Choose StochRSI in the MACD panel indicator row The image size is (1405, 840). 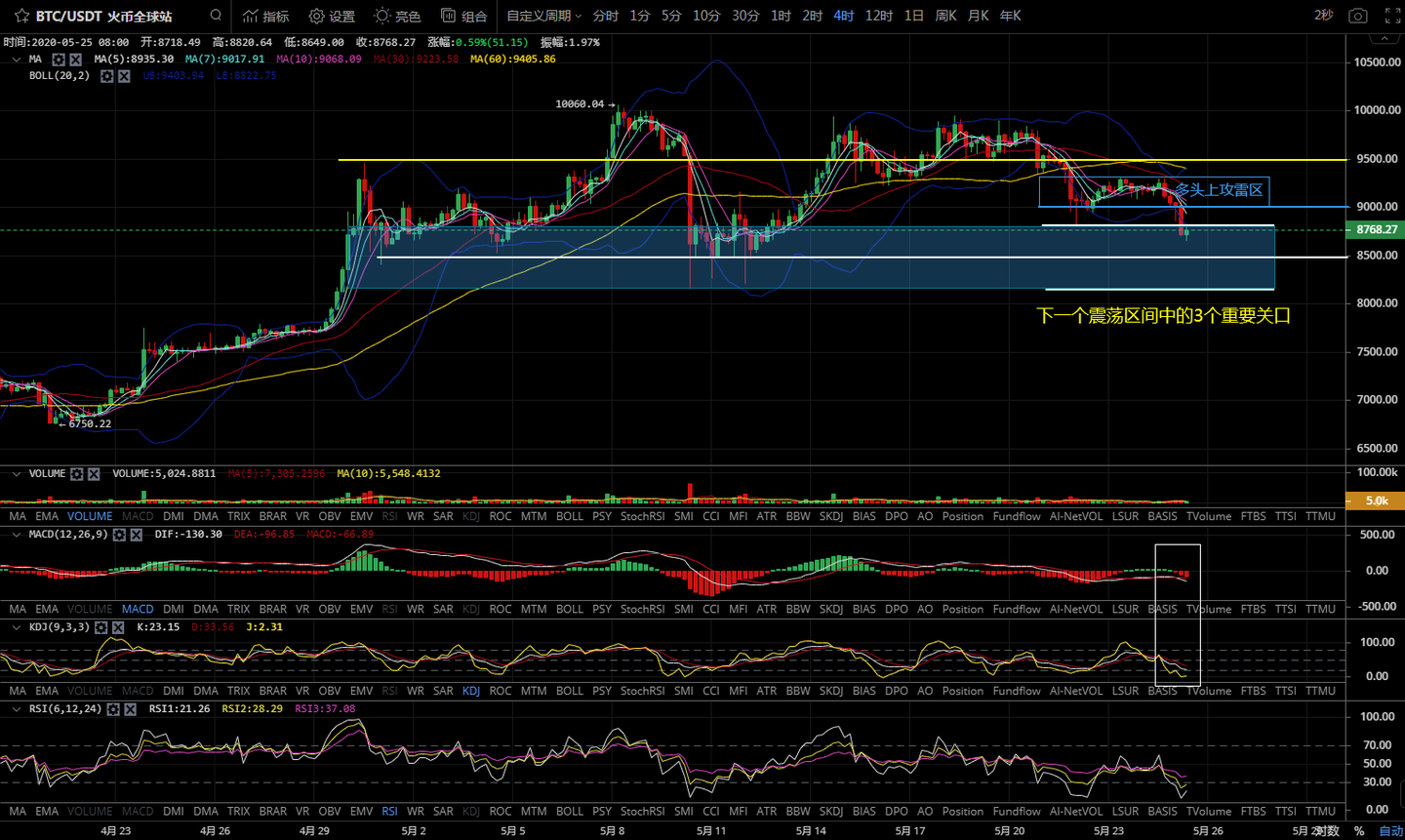(642, 609)
